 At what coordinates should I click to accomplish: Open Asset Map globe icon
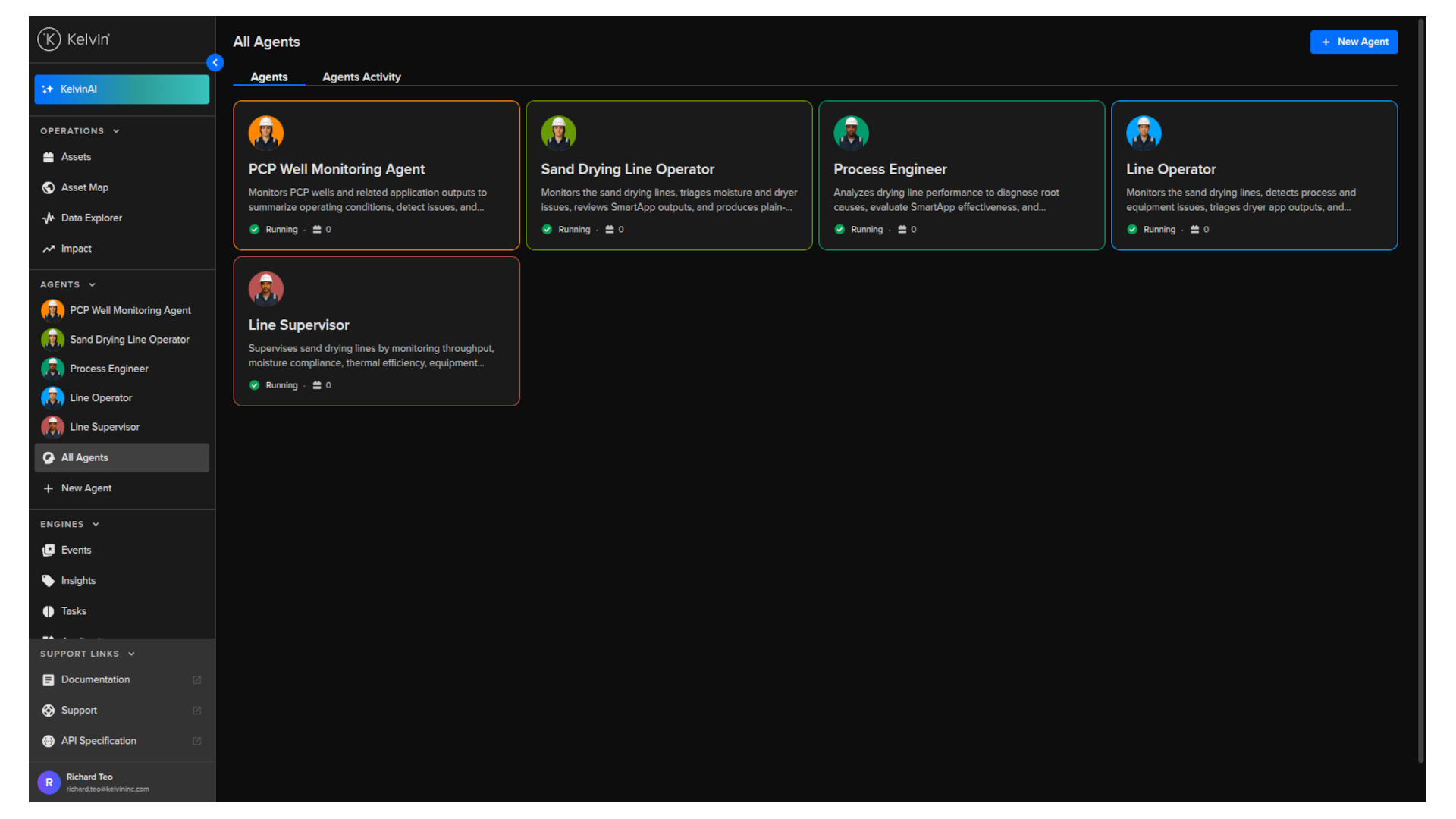click(x=49, y=187)
